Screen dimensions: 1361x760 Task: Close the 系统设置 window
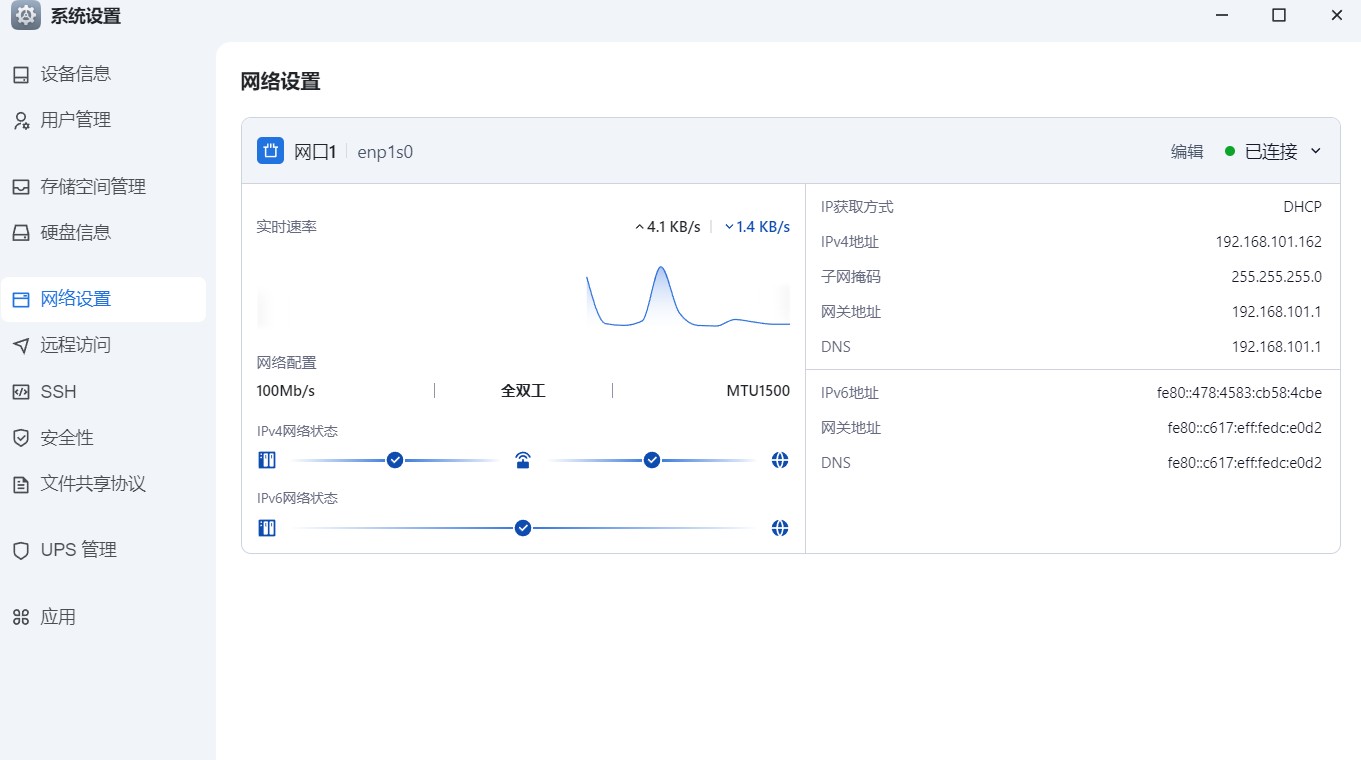(1336, 15)
